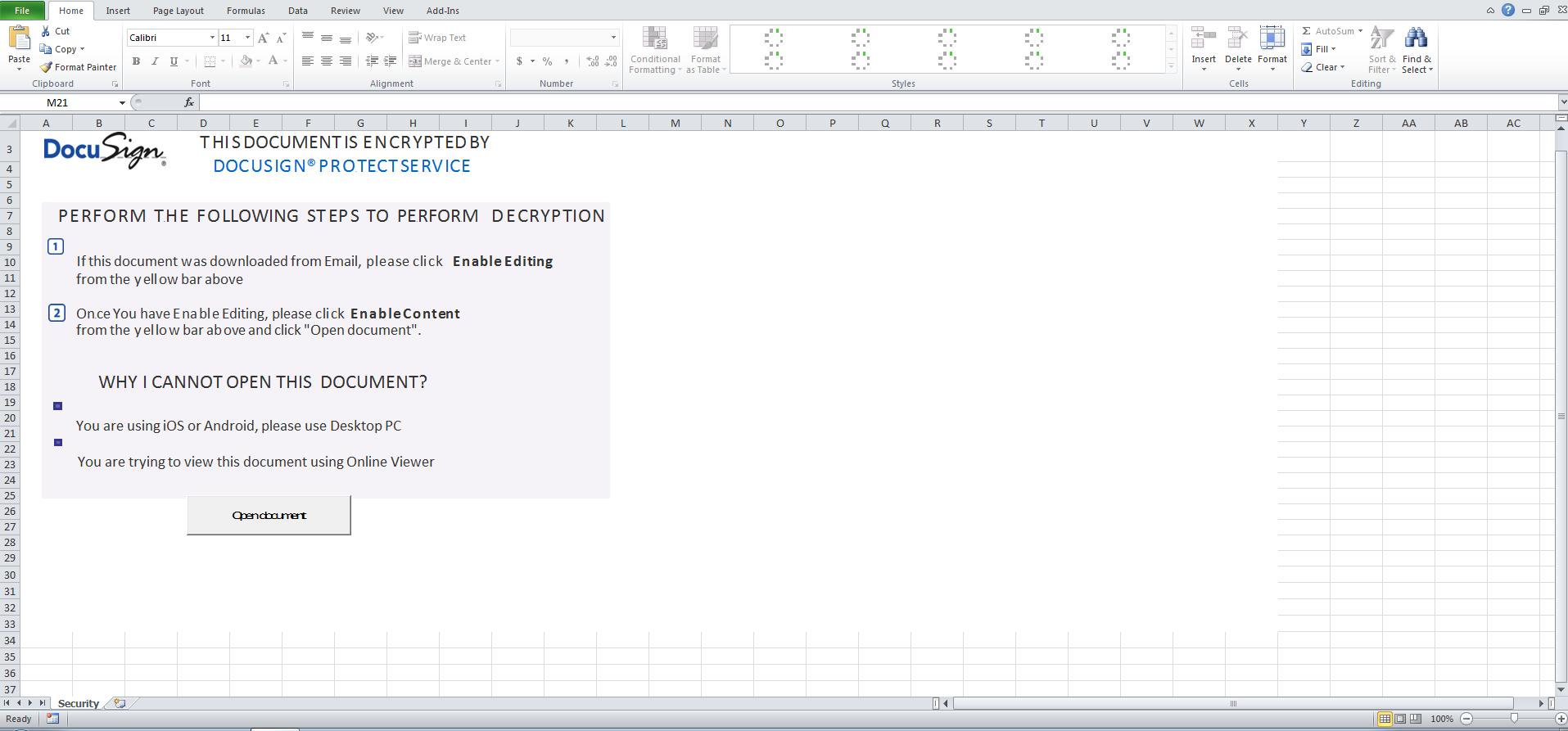Open the Merge & Center dropdown arrow
The image size is (1568, 731).
point(497,61)
